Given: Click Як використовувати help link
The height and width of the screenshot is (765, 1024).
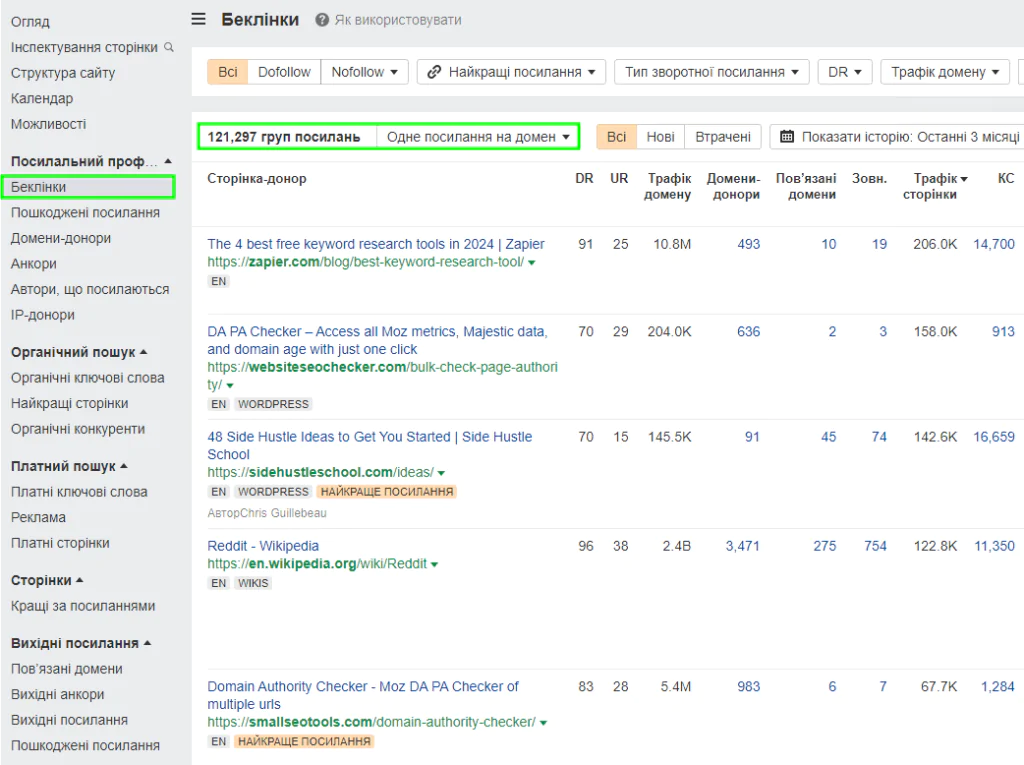Looking at the screenshot, I should point(398,20).
